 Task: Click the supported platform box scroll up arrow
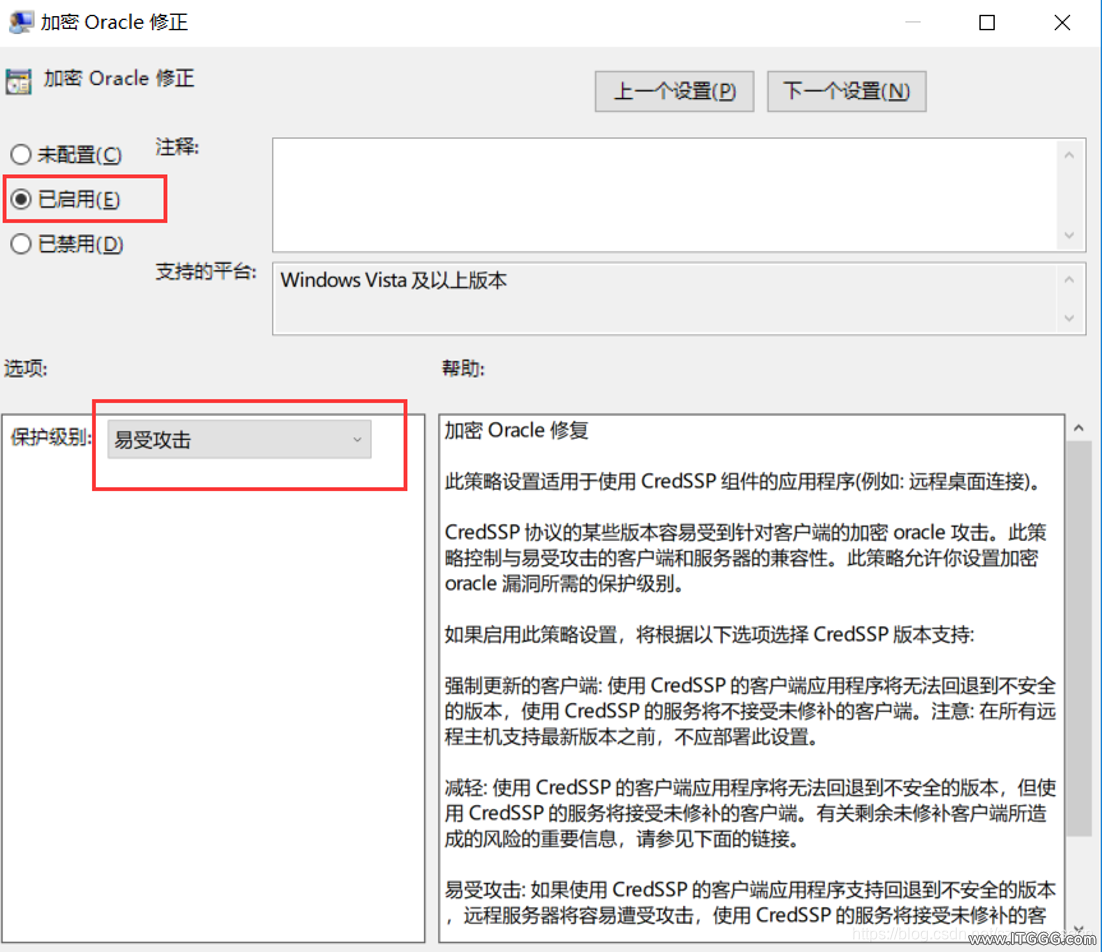[x=1069, y=280]
